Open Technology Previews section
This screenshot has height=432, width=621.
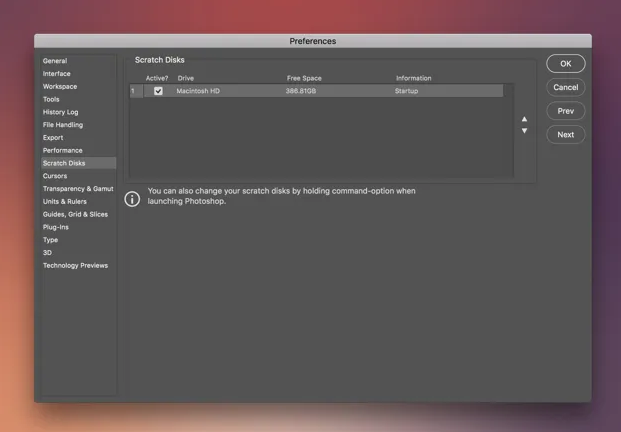[x=75, y=266]
